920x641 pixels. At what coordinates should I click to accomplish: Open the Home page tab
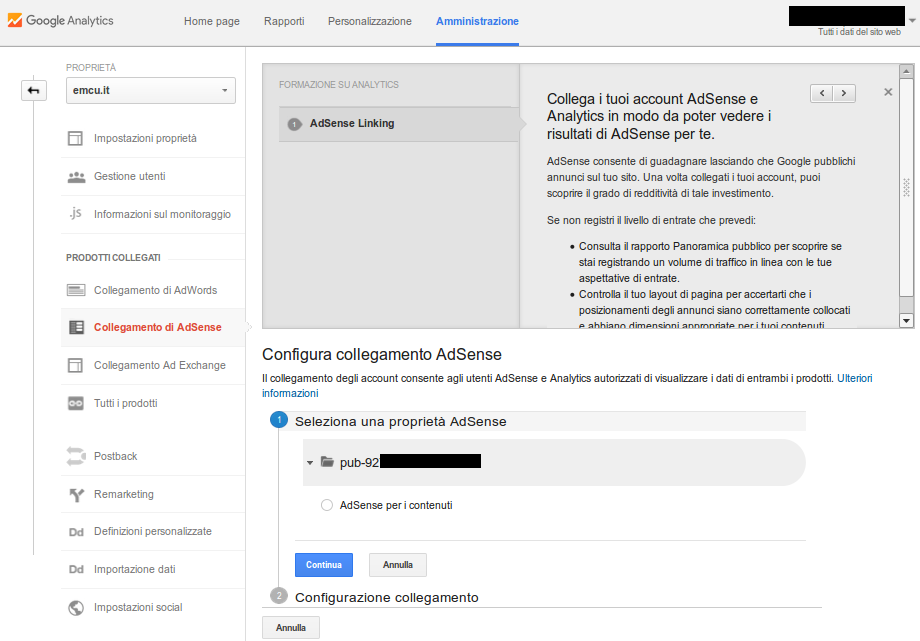[212, 21]
